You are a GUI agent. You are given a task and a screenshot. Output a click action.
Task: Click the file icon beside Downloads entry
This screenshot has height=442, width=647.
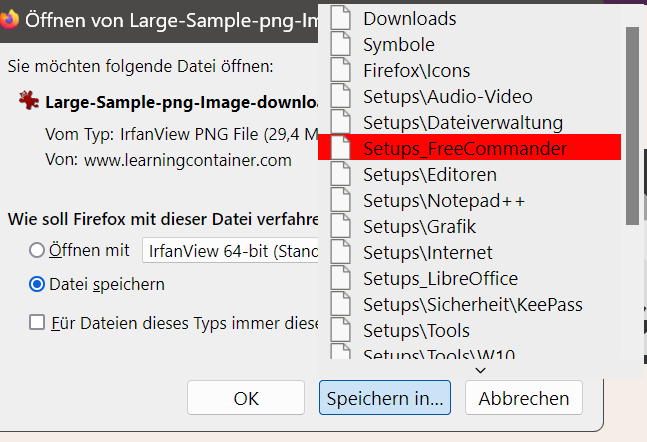[x=342, y=18]
